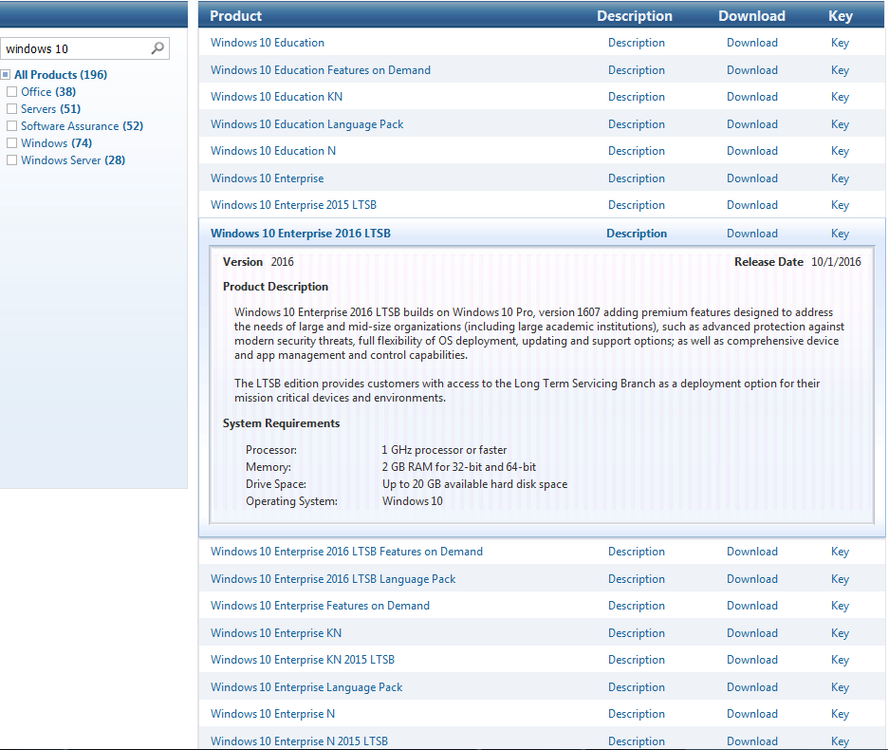Screen dimensions: 888x750
Task: Click the search magnifier icon
Action: click(158, 48)
